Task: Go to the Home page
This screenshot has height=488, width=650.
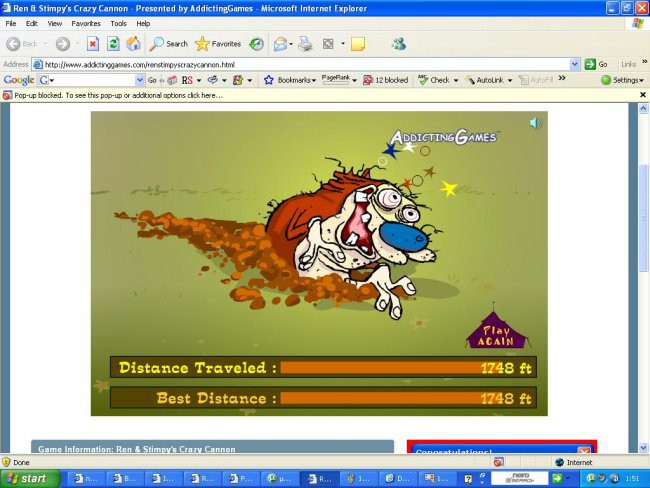Action: pos(133,44)
